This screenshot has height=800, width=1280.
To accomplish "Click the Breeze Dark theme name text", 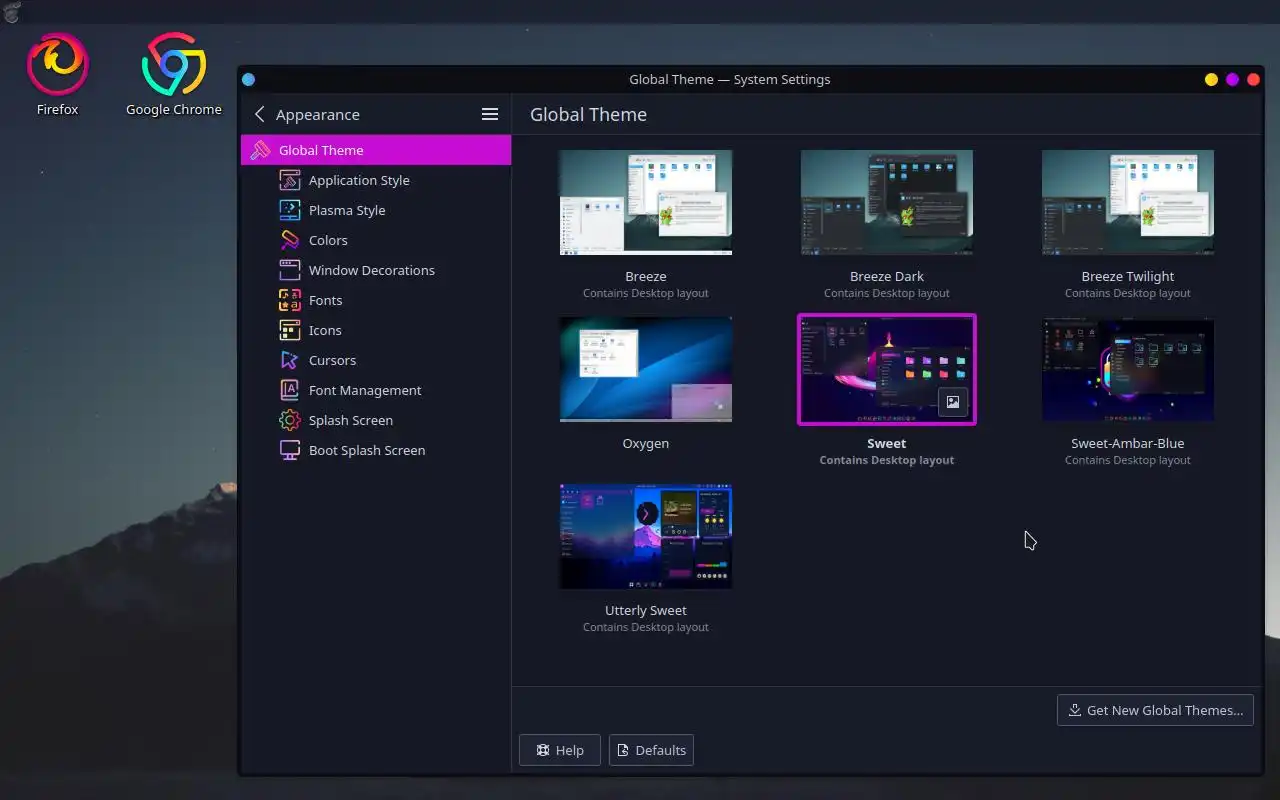I will tap(887, 276).
